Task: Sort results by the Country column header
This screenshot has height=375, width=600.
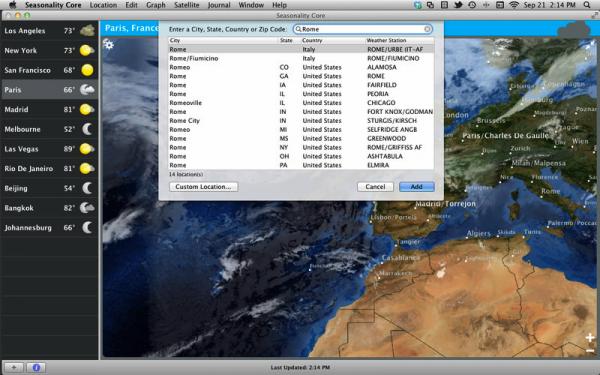Action: (x=332, y=40)
